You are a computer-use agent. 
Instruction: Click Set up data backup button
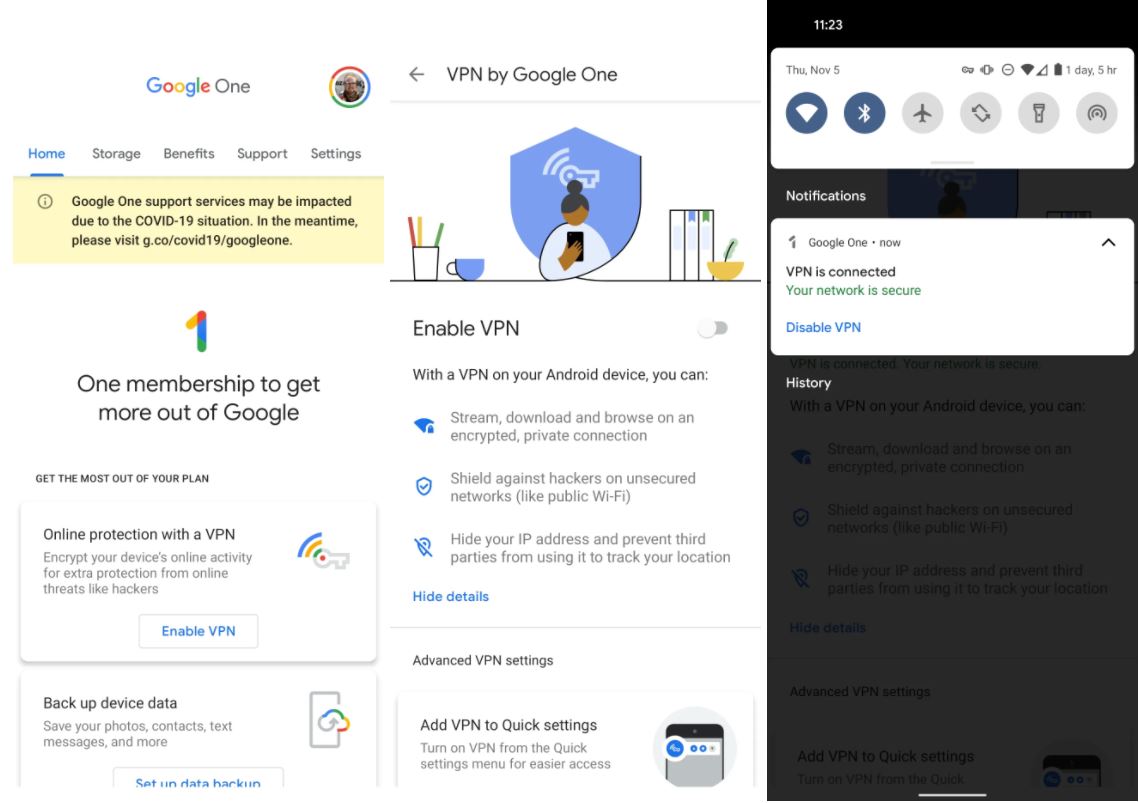[198, 778]
